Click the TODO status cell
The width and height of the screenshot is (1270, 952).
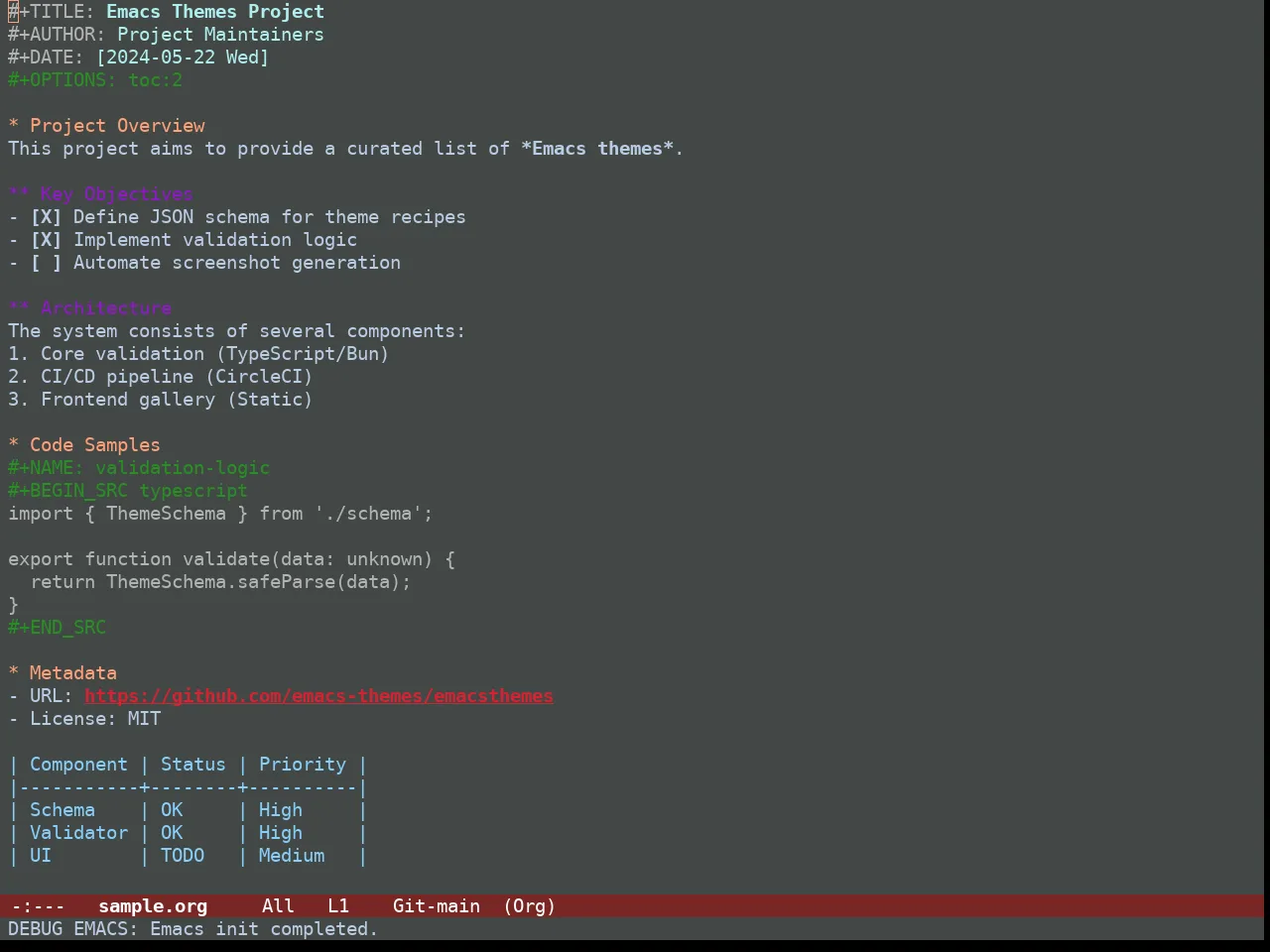coord(183,856)
